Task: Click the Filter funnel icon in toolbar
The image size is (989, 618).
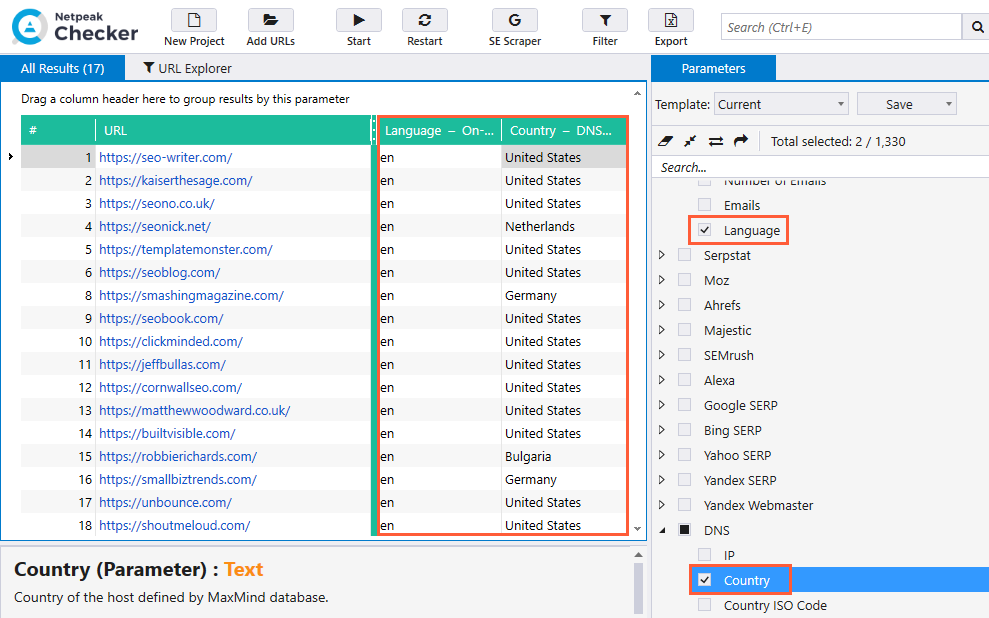Action: coord(605,21)
